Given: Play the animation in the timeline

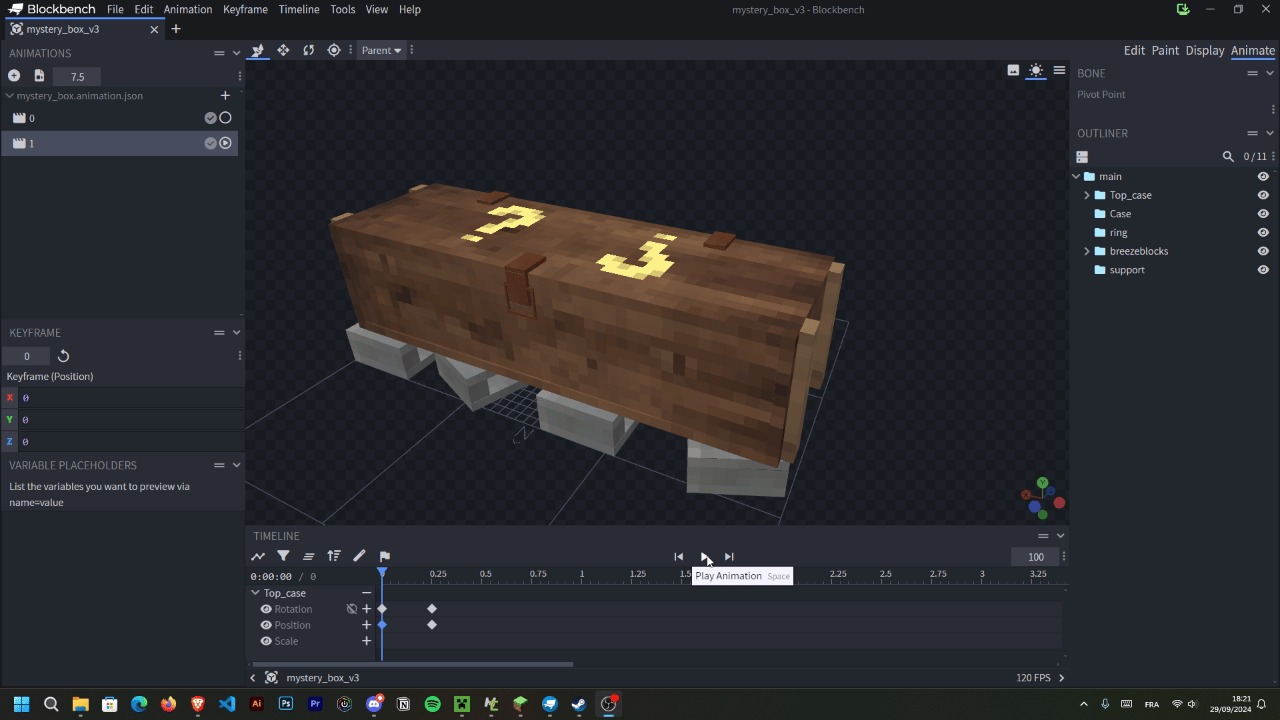Looking at the screenshot, I should pyautogui.click(x=704, y=557).
